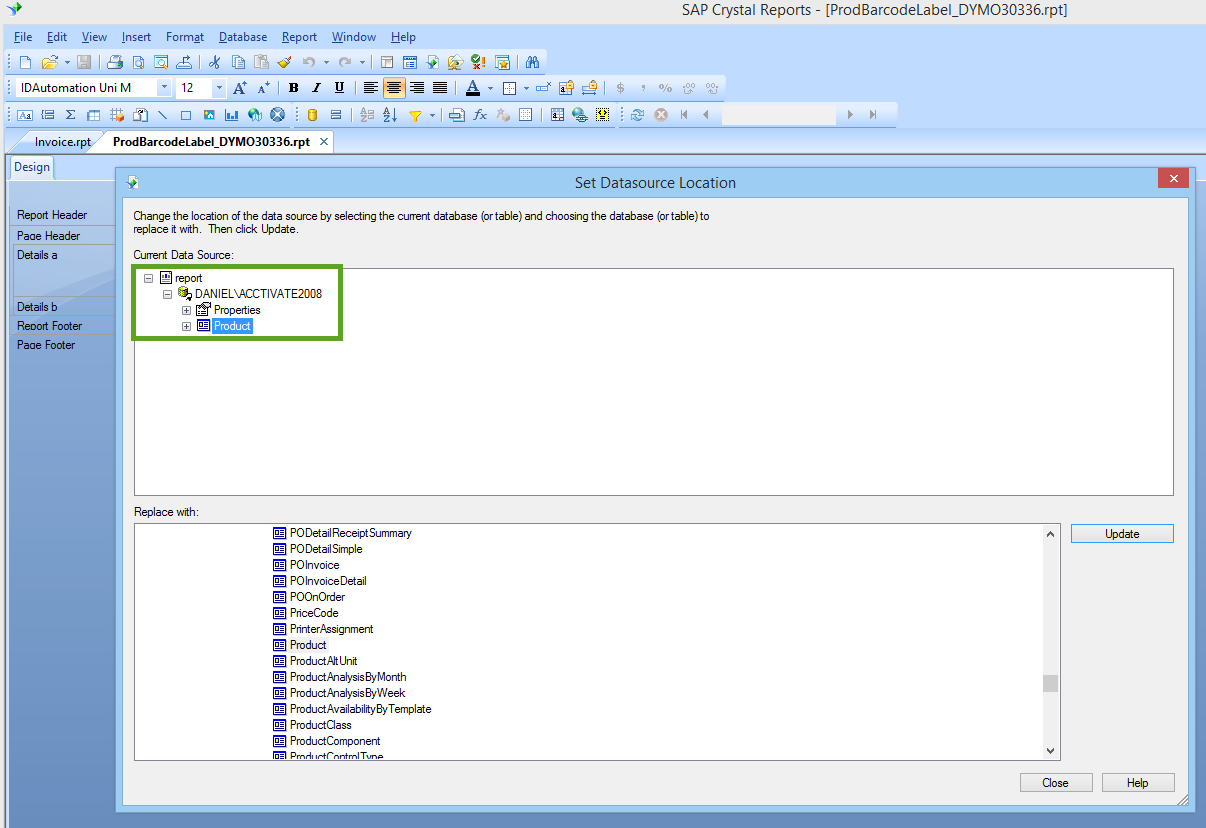The height and width of the screenshot is (828, 1206).
Task: Click the Insert Map globe icon
Action: [x=255, y=115]
